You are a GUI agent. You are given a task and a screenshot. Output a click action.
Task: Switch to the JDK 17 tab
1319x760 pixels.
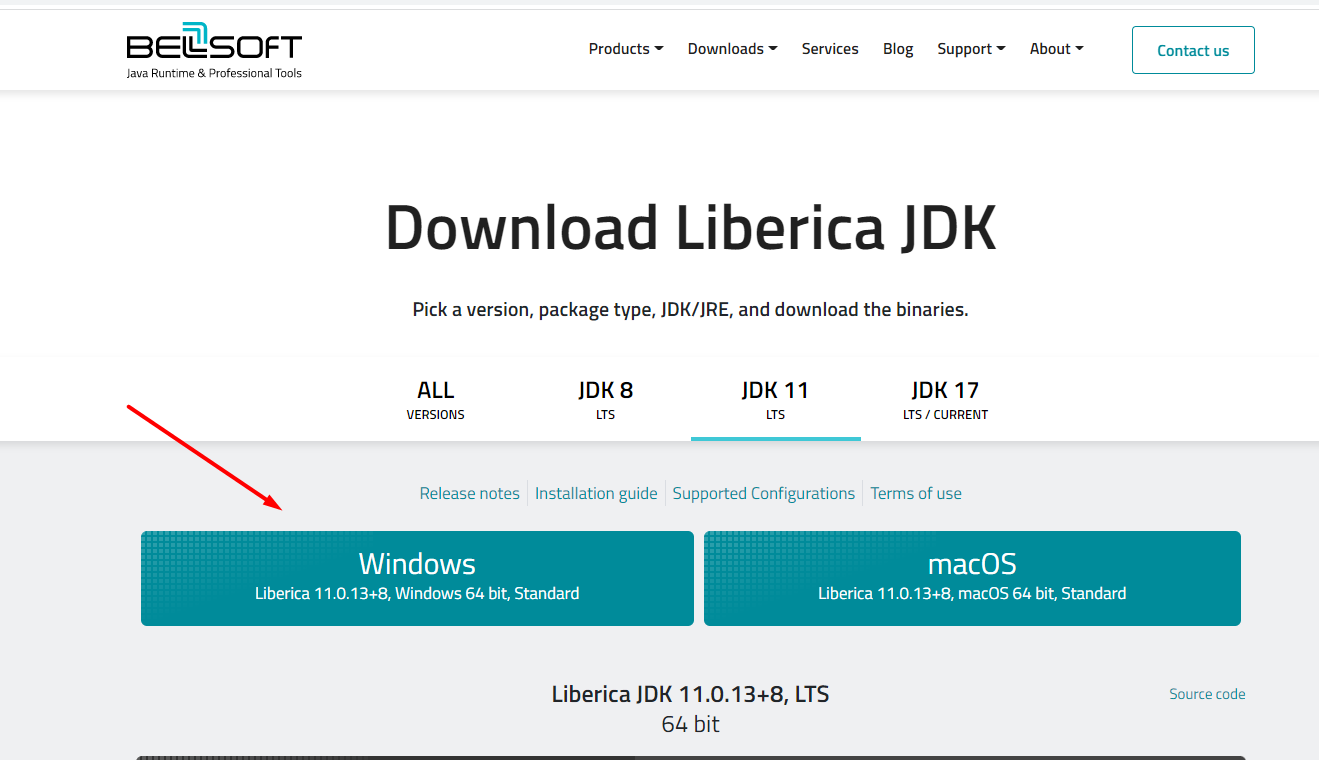click(946, 400)
